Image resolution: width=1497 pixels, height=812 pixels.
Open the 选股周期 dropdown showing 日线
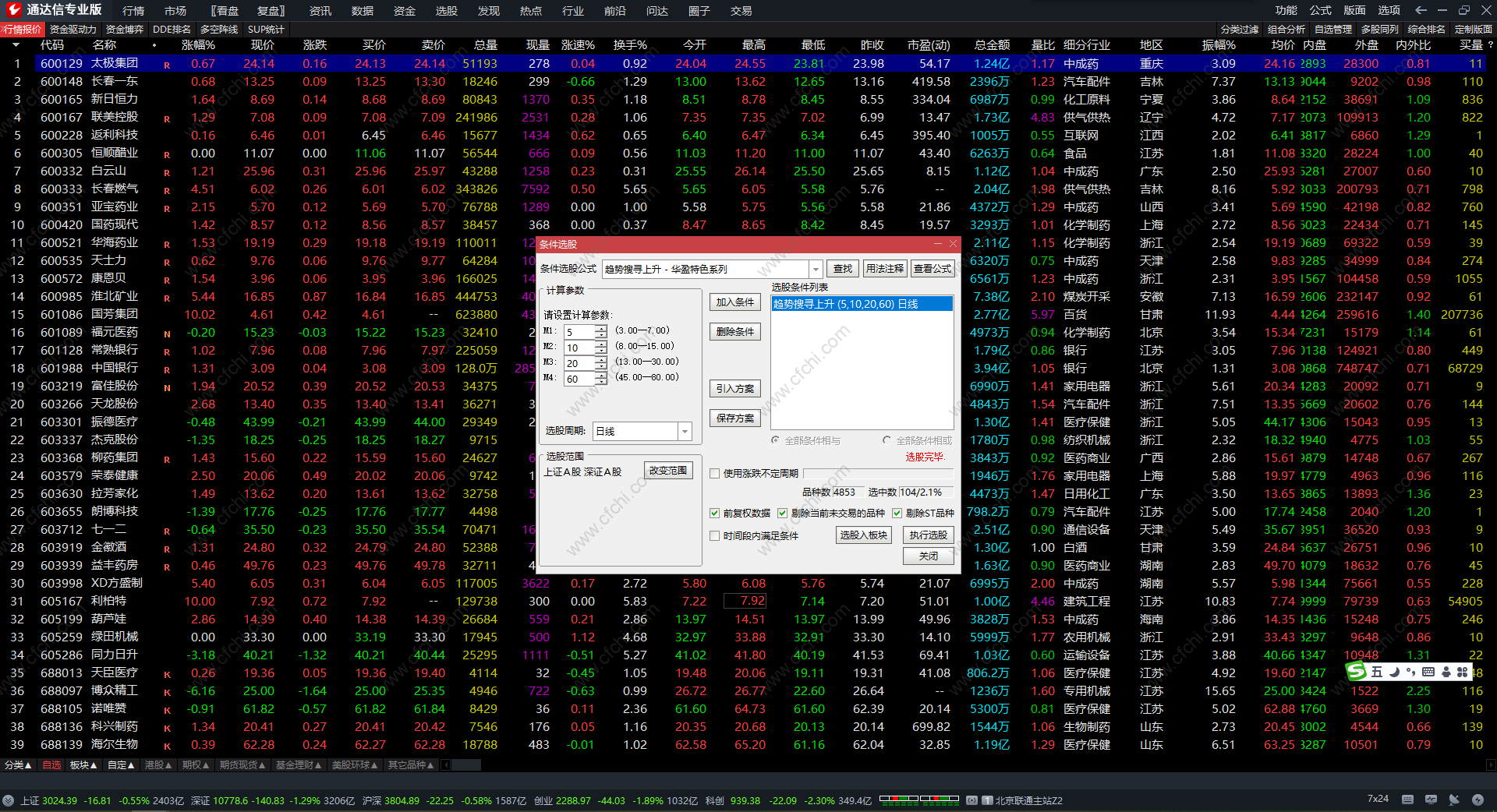(685, 431)
